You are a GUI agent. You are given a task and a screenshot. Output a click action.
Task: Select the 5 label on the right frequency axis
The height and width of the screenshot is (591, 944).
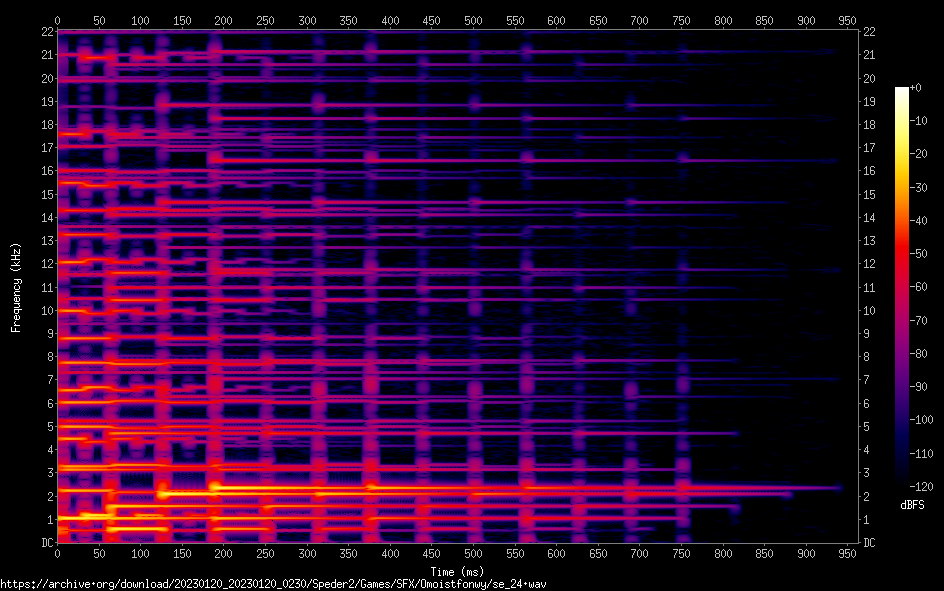tap(867, 427)
